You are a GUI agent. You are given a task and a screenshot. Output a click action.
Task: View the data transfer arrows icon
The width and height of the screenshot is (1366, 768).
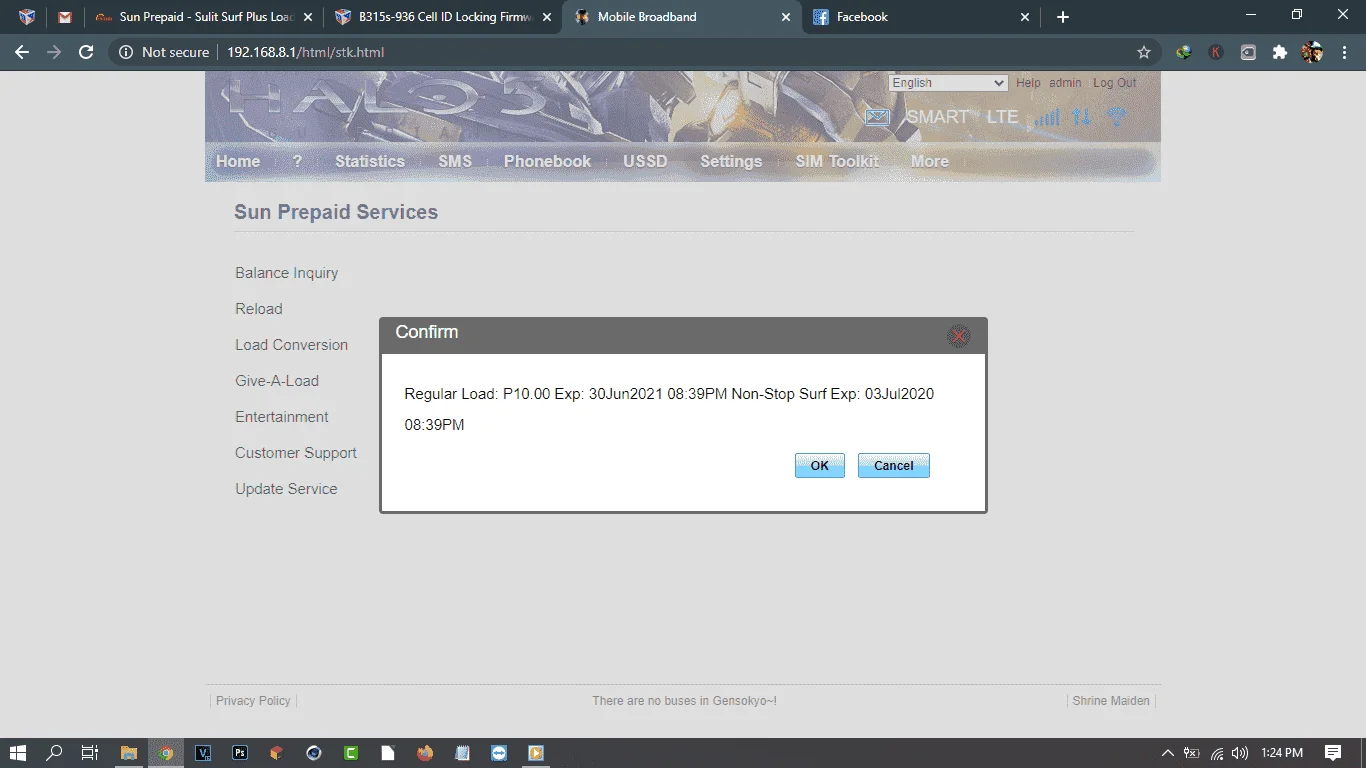[x=1082, y=117]
